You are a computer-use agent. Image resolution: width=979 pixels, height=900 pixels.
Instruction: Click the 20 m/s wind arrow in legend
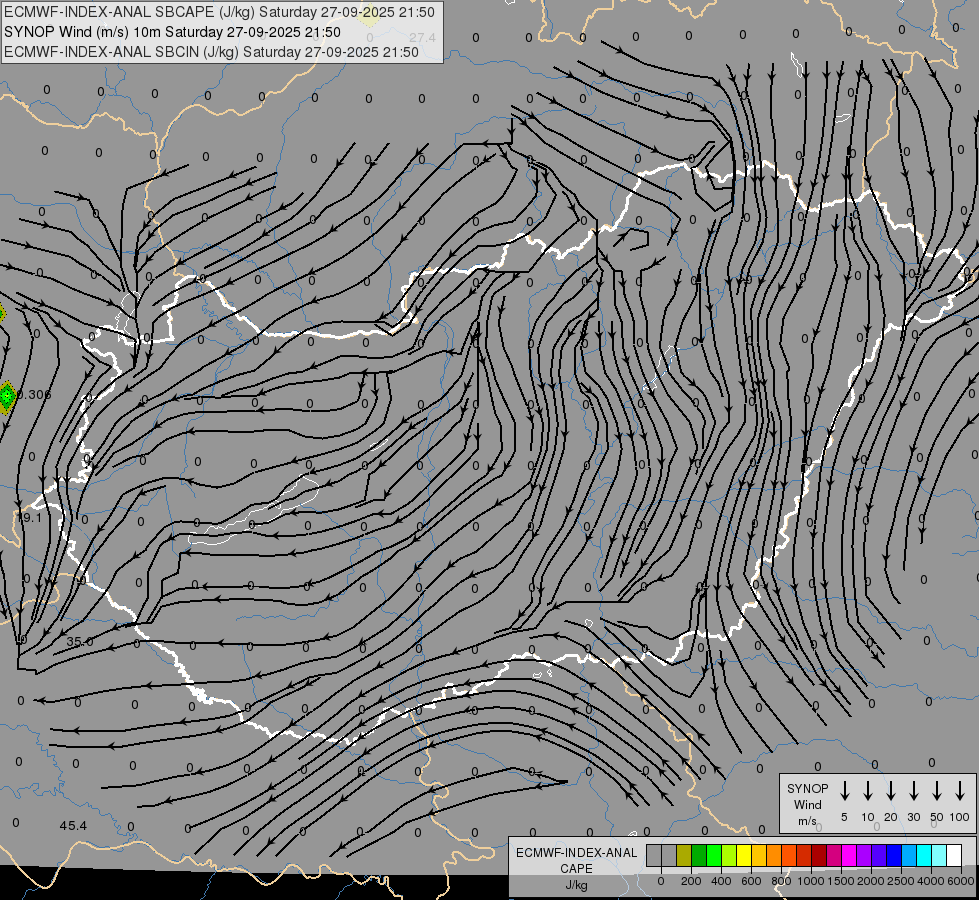(x=891, y=791)
